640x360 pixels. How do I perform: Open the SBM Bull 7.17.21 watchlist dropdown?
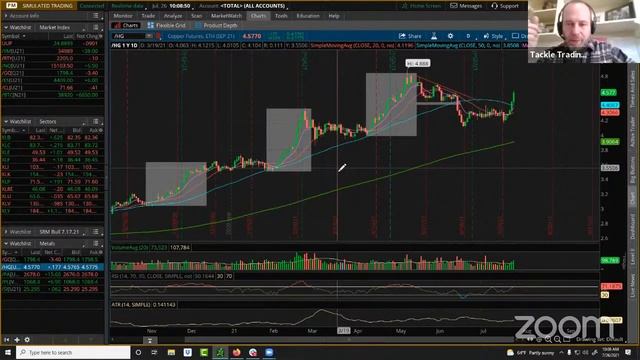coord(61,231)
